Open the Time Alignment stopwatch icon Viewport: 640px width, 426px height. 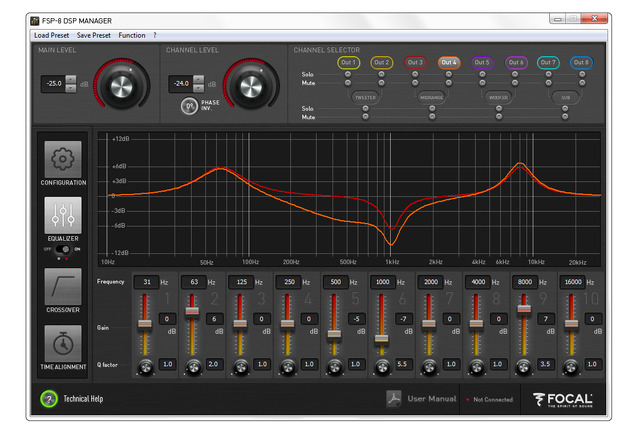63,344
